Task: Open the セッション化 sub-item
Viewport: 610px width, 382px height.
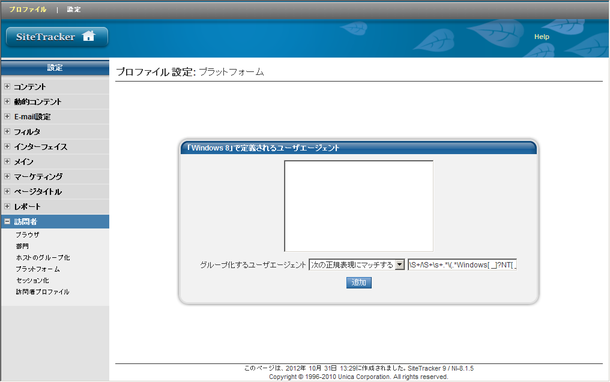Action: [x=32, y=280]
